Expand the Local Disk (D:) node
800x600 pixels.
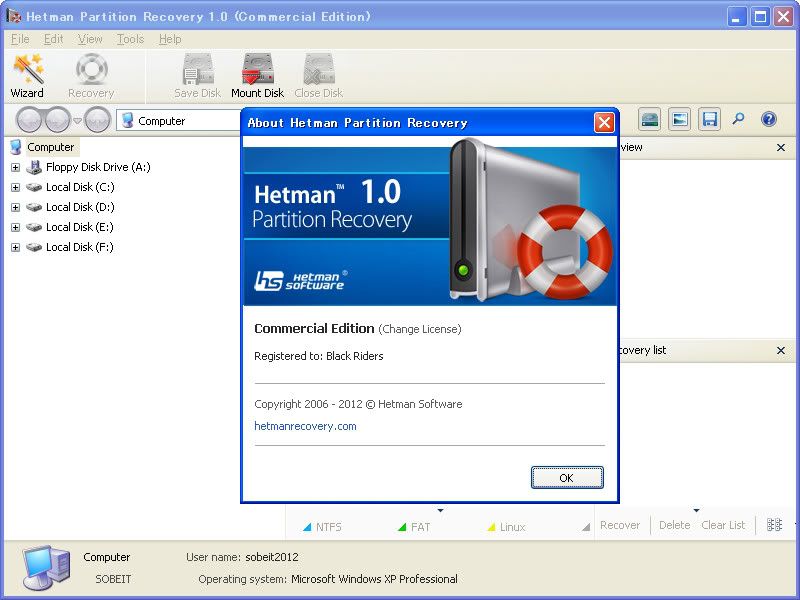(x=15, y=207)
